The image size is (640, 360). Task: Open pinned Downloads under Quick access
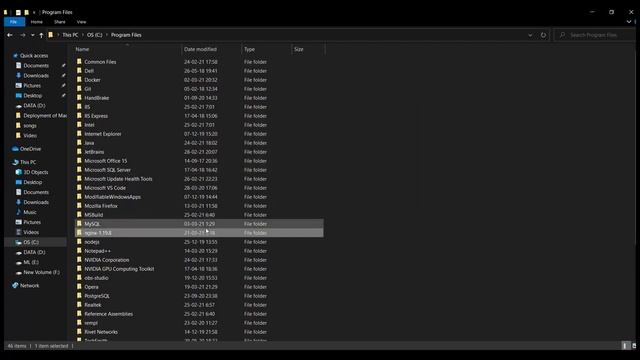click(36, 76)
